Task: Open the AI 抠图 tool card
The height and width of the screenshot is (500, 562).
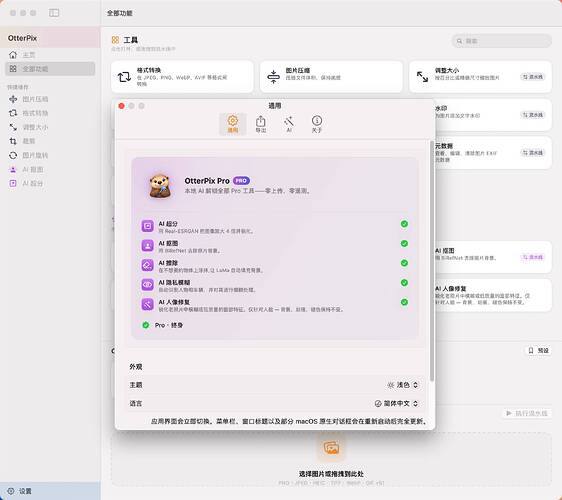Action: point(494,257)
